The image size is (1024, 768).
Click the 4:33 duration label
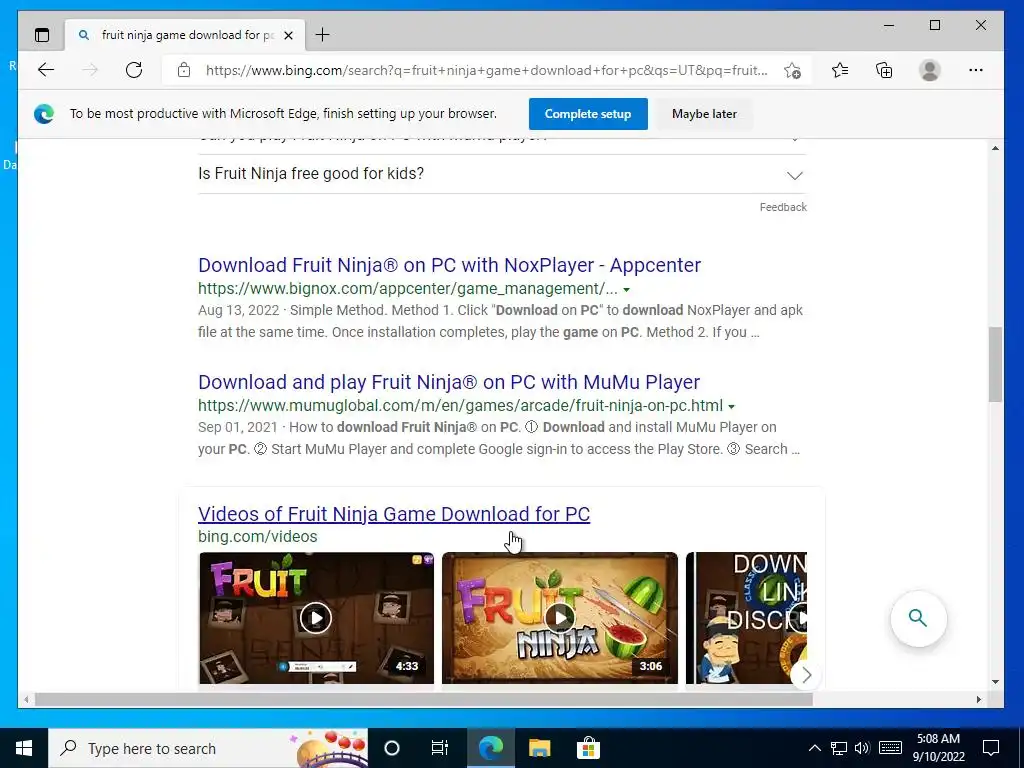[x=406, y=666]
